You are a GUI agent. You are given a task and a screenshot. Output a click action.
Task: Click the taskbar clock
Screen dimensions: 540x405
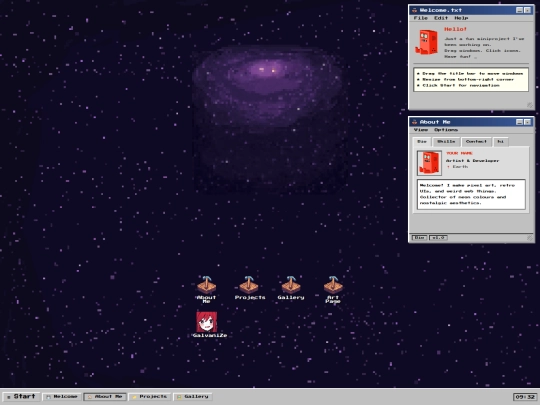pyautogui.click(x=525, y=397)
